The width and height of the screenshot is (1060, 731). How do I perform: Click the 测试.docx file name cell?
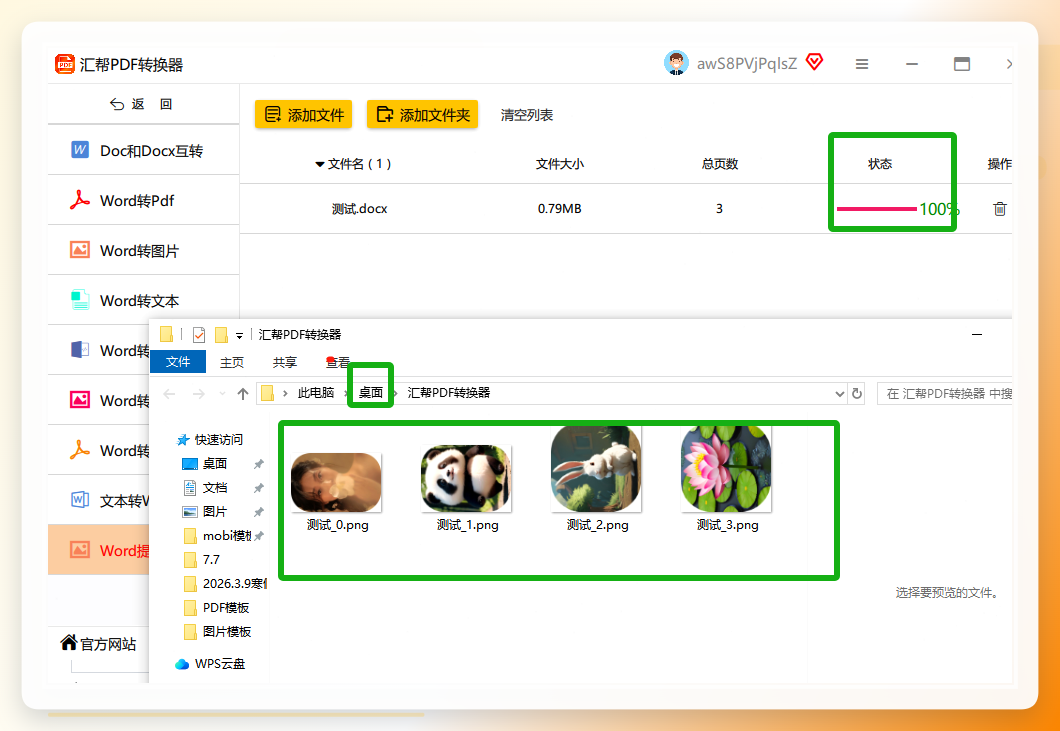360,209
